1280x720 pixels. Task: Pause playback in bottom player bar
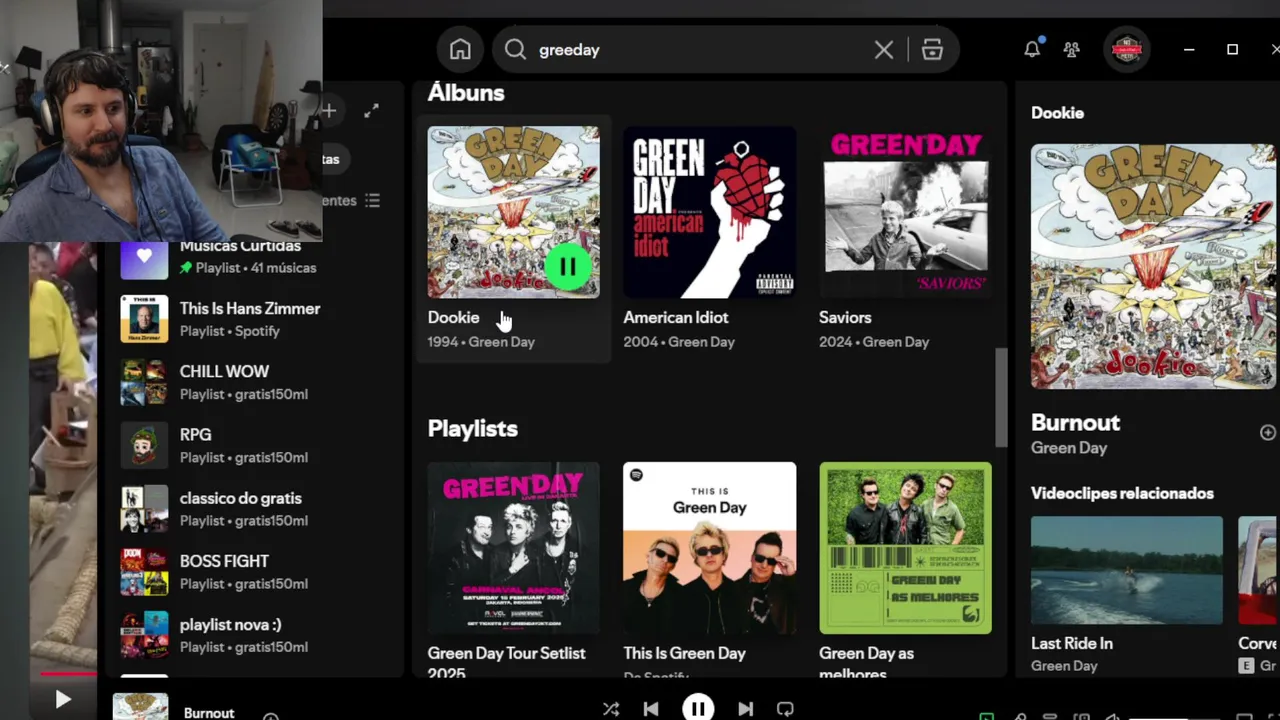tap(698, 708)
